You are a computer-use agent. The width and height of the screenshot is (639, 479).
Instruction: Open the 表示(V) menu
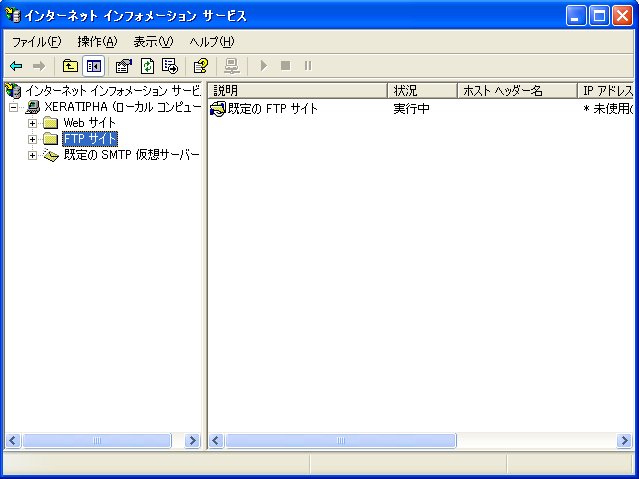click(x=153, y=41)
